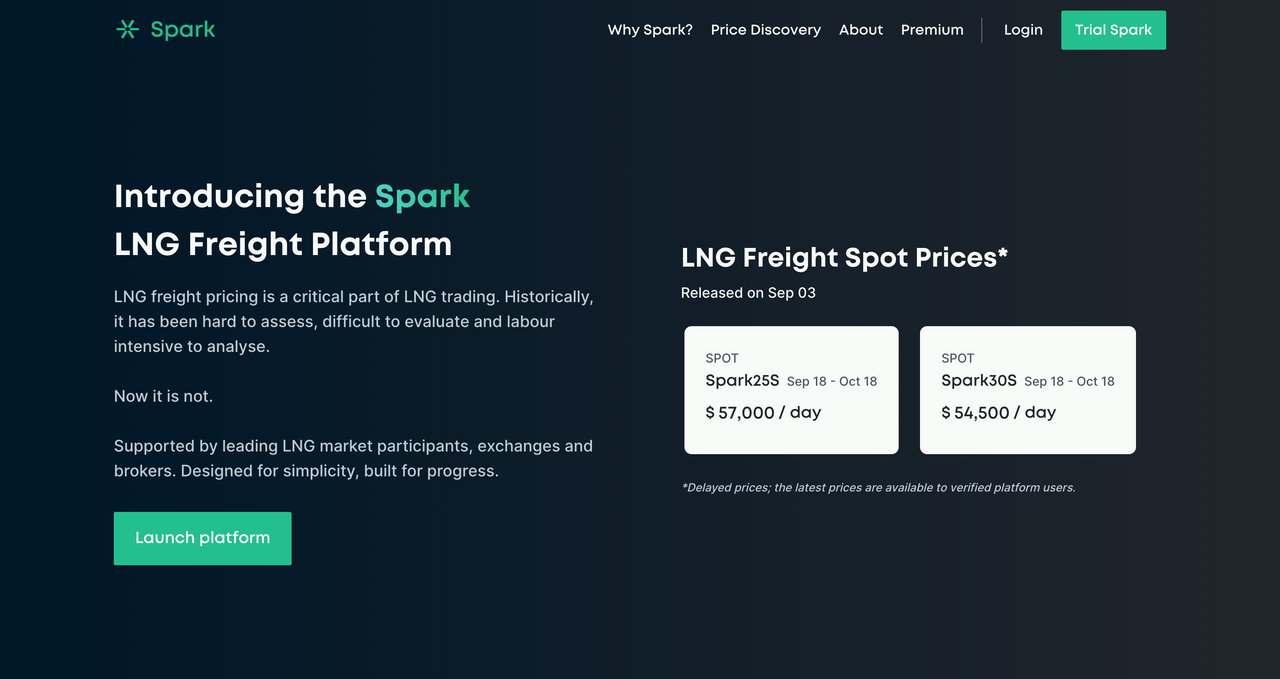Select the SPOT label on Spark30S card
1280x679 pixels.
point(957,358)
